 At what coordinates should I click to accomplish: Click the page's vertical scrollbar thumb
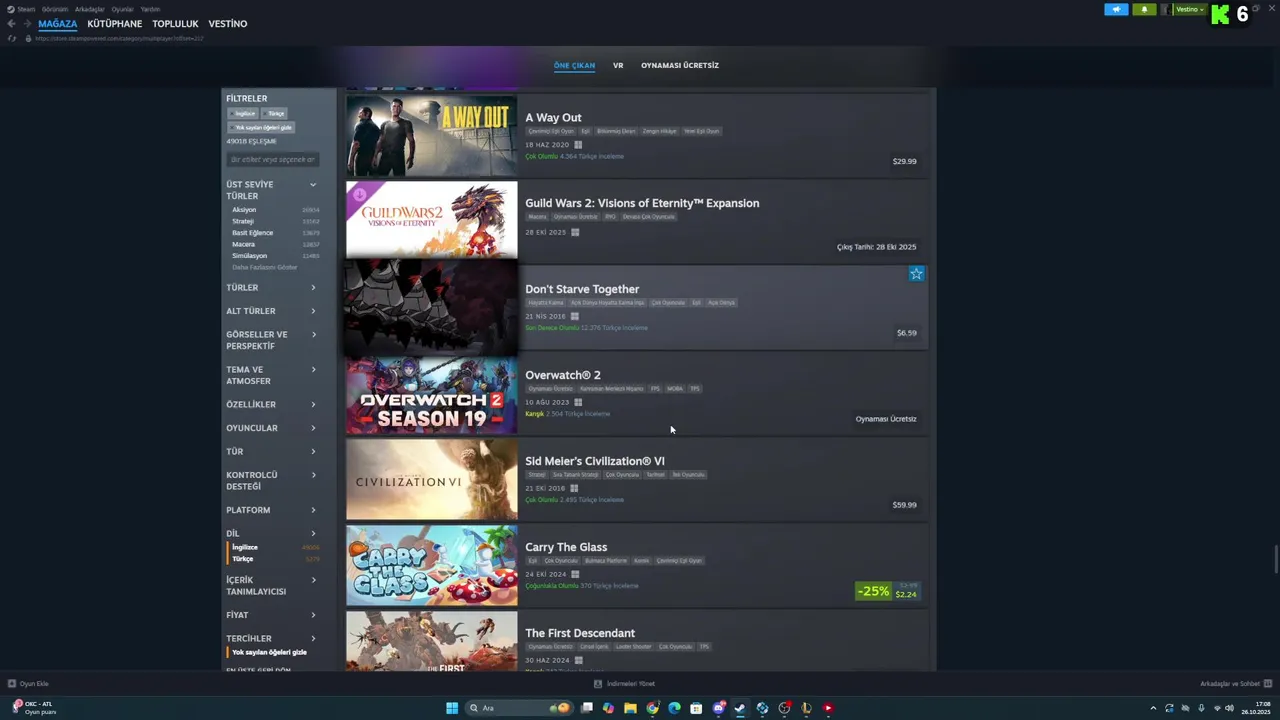(x=1275, y=560)
